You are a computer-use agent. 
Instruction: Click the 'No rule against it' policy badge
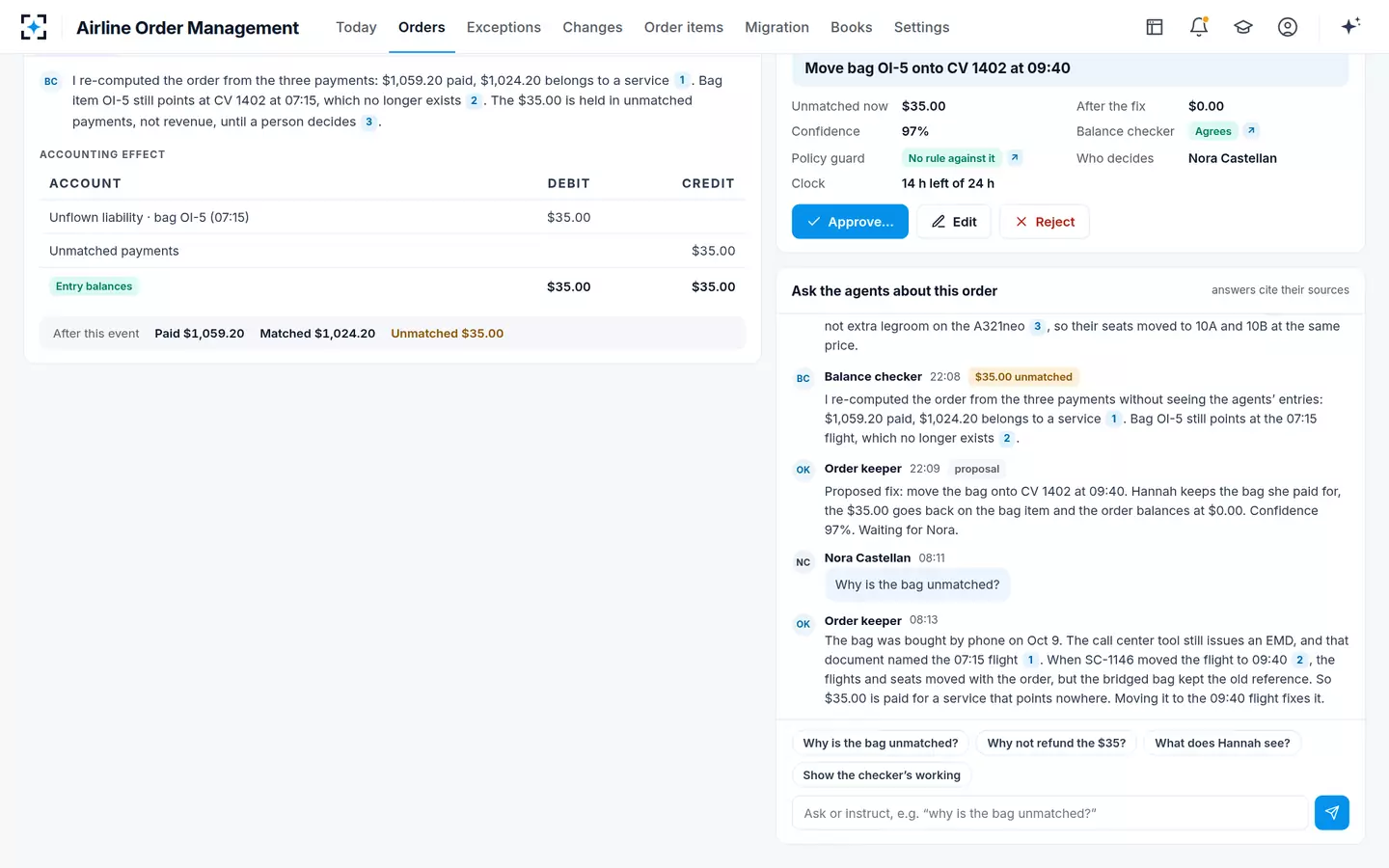coord(951,158)
